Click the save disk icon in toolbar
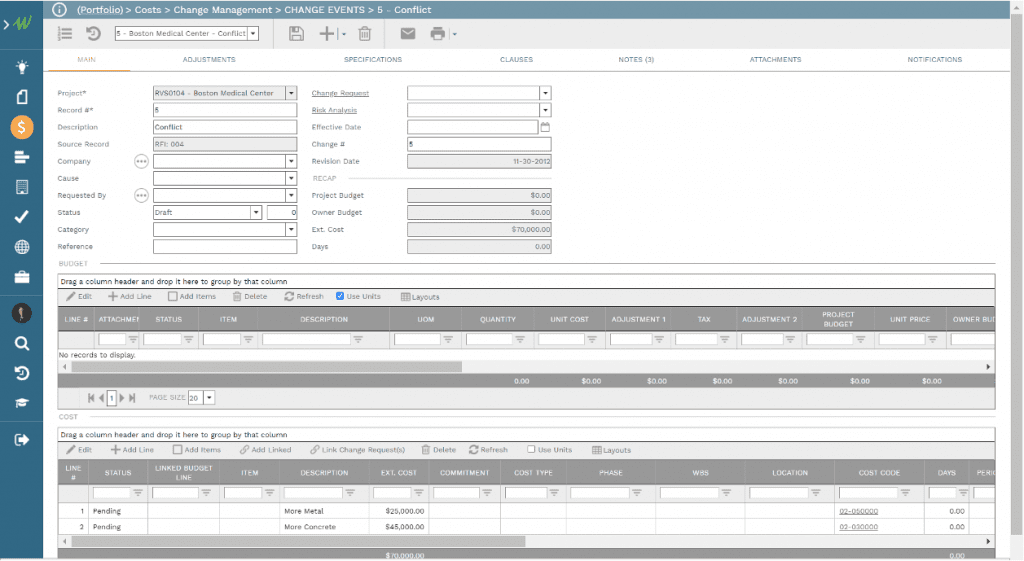 pos(296,33)
